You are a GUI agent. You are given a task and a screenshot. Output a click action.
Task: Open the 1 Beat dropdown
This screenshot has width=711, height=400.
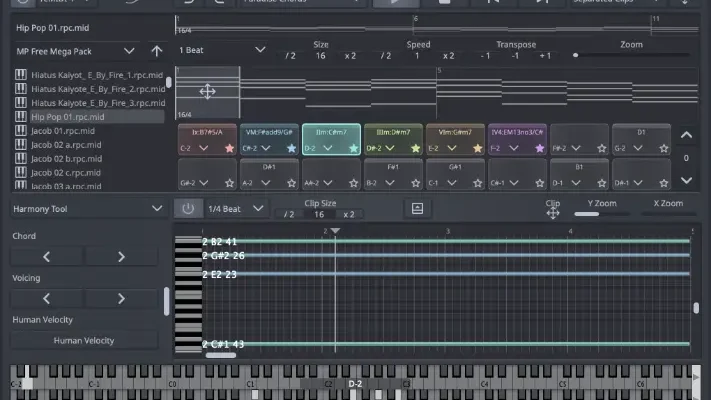222,50
